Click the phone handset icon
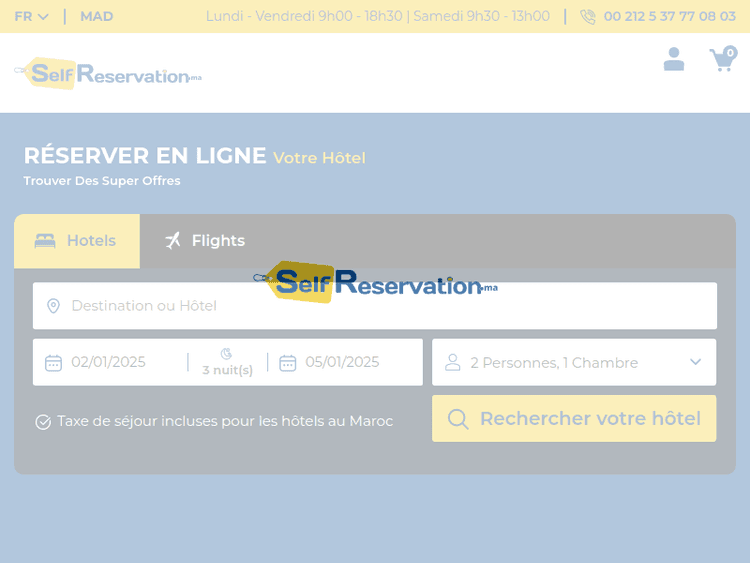 (587, 17)
